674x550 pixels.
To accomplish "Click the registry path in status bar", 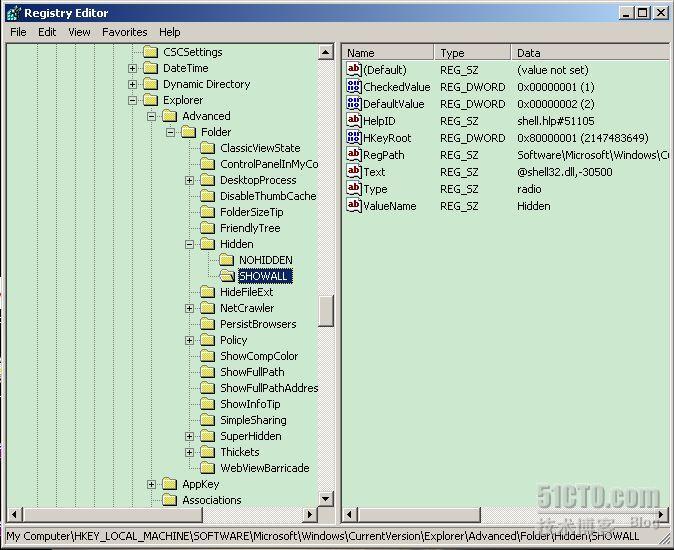I will click(x=323, y=536).
